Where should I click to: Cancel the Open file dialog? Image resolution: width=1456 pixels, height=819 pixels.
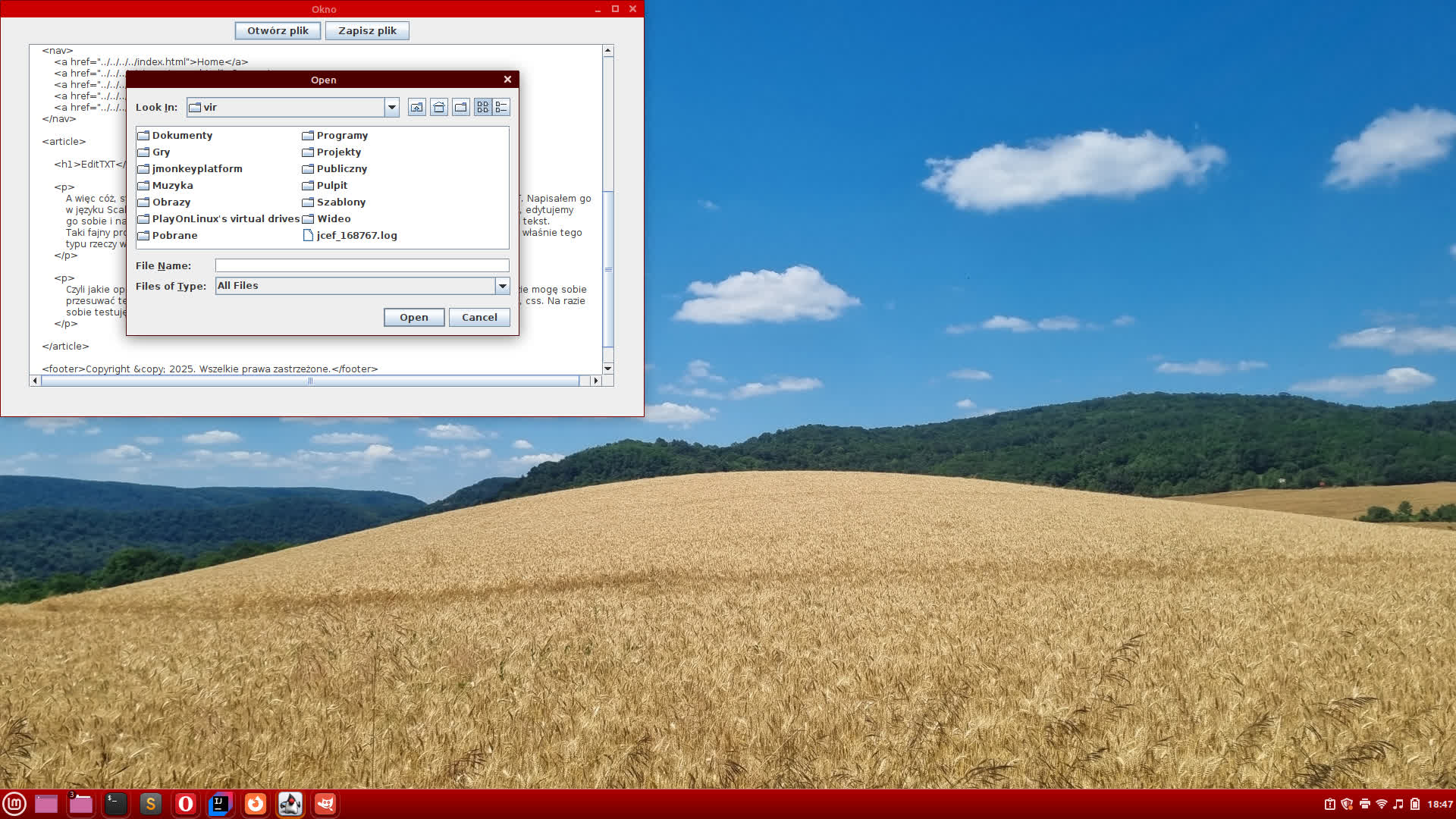click(x=479, y=318)
